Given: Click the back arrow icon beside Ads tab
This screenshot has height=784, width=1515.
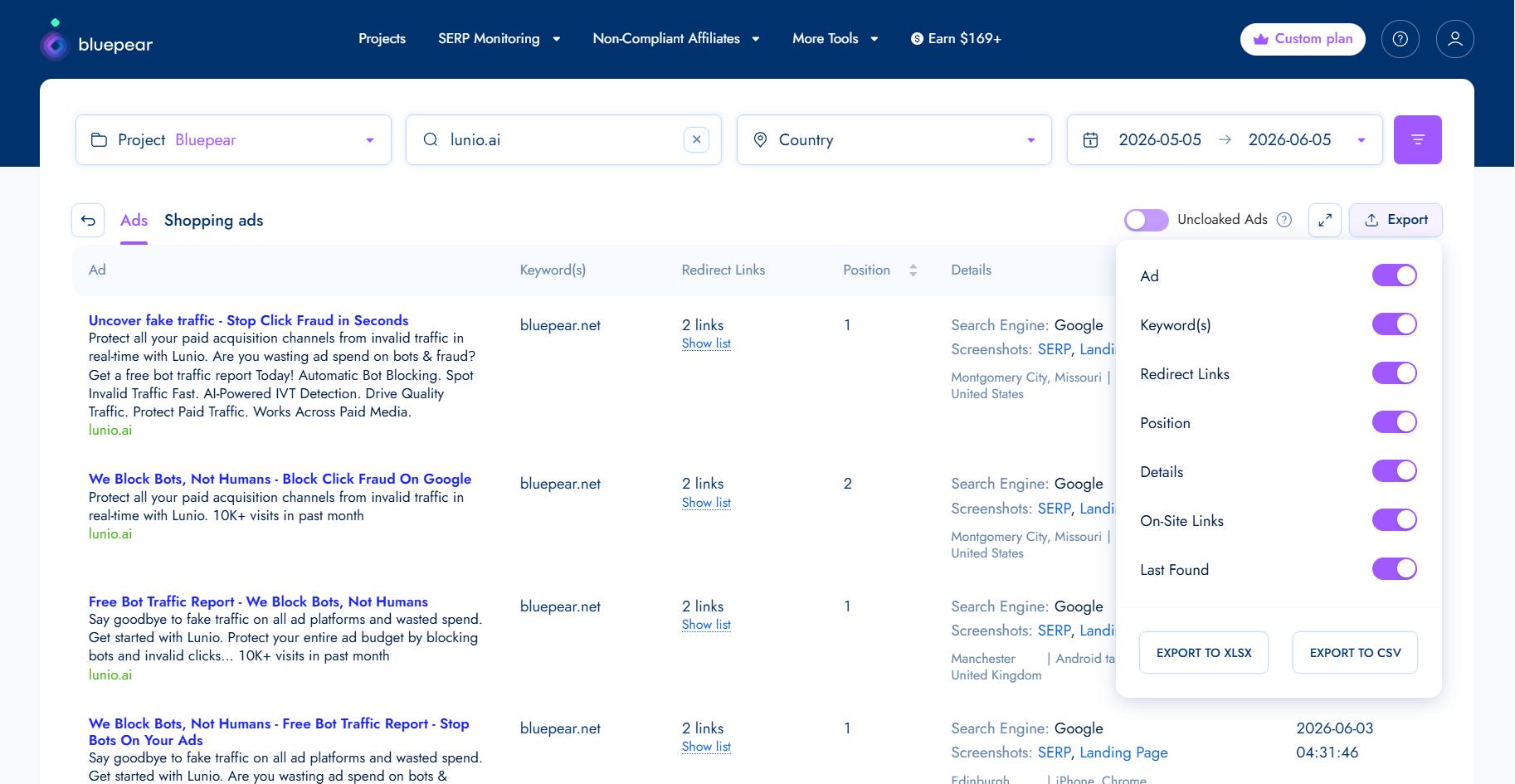Looking at the screenshot, I should tap(88, 221).
